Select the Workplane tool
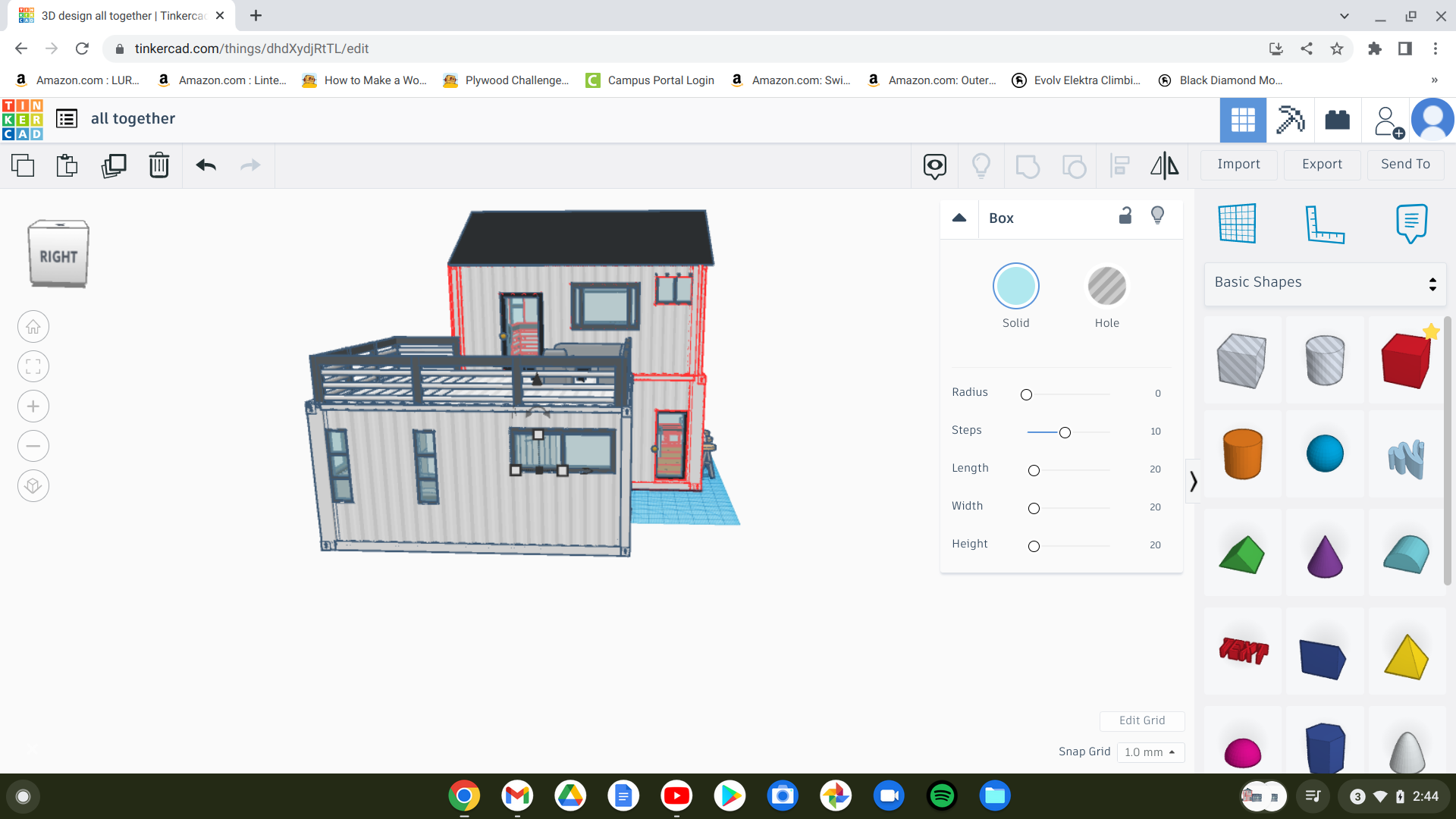Screen dimensions: 1456x819 tap(1238, 223)
